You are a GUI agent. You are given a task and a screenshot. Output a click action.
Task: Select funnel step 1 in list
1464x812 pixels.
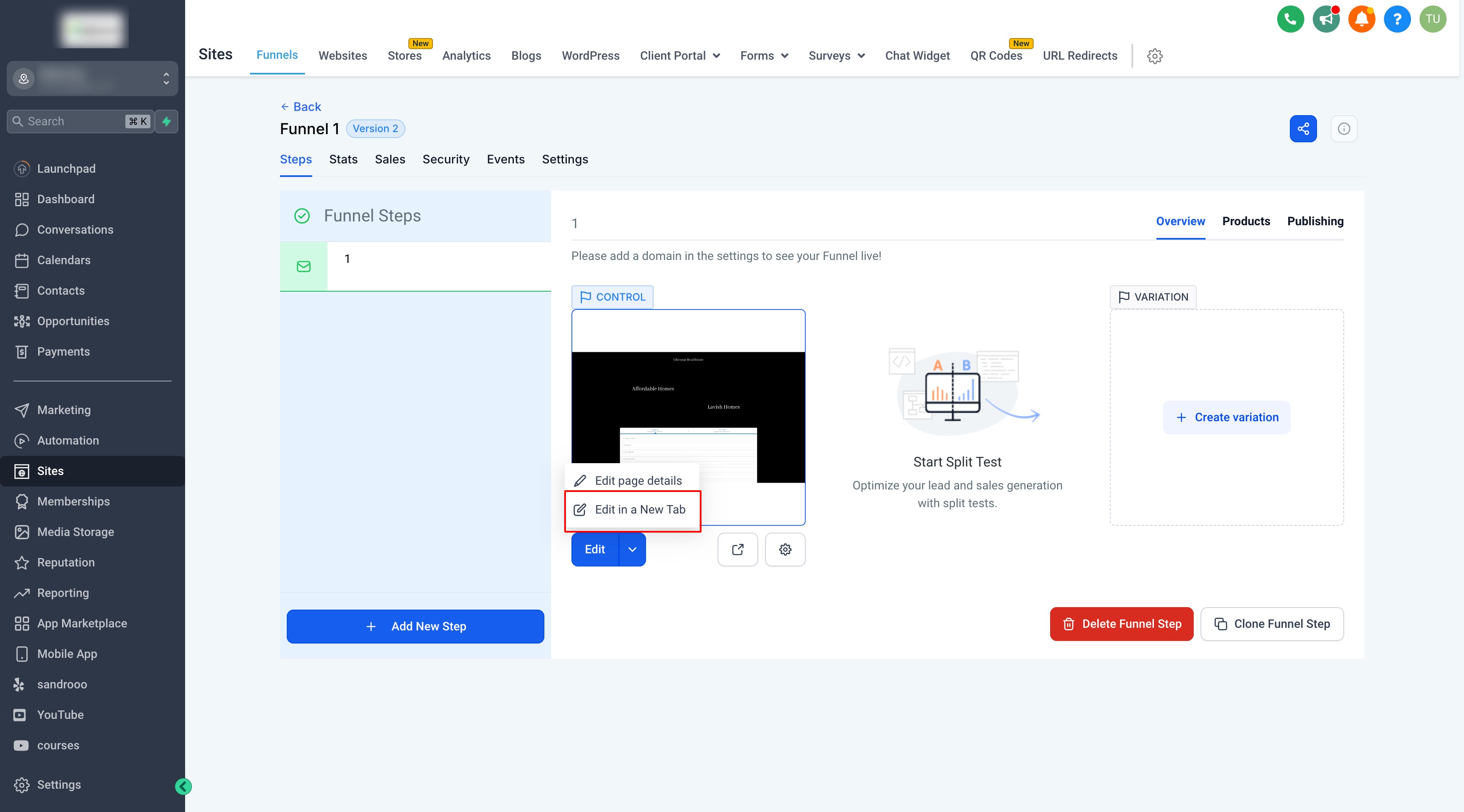point(415,266)
